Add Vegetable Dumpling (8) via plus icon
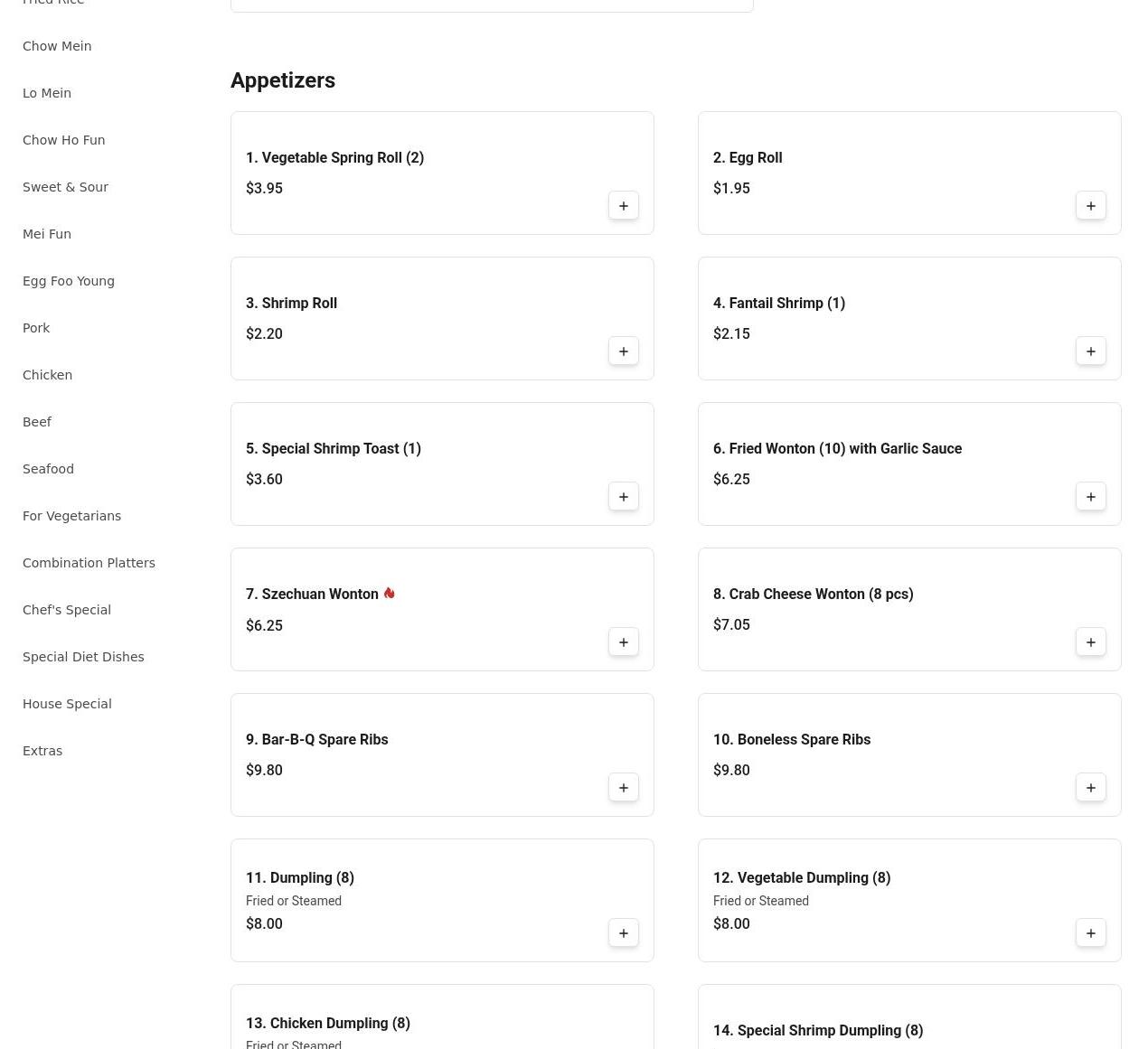 pos(1091,933)
